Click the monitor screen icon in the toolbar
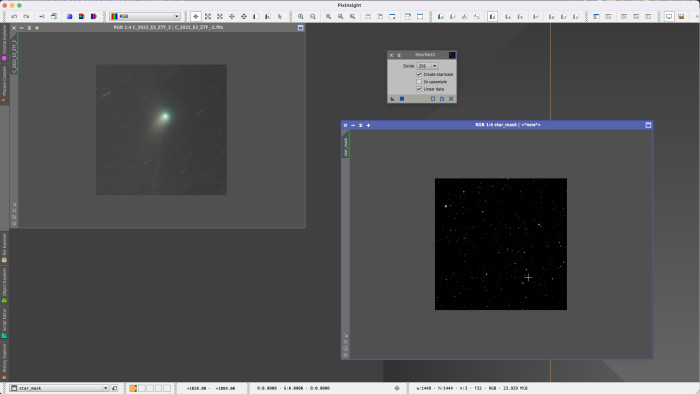The width and height of the screenshot is (700, 394). [669, 17]
